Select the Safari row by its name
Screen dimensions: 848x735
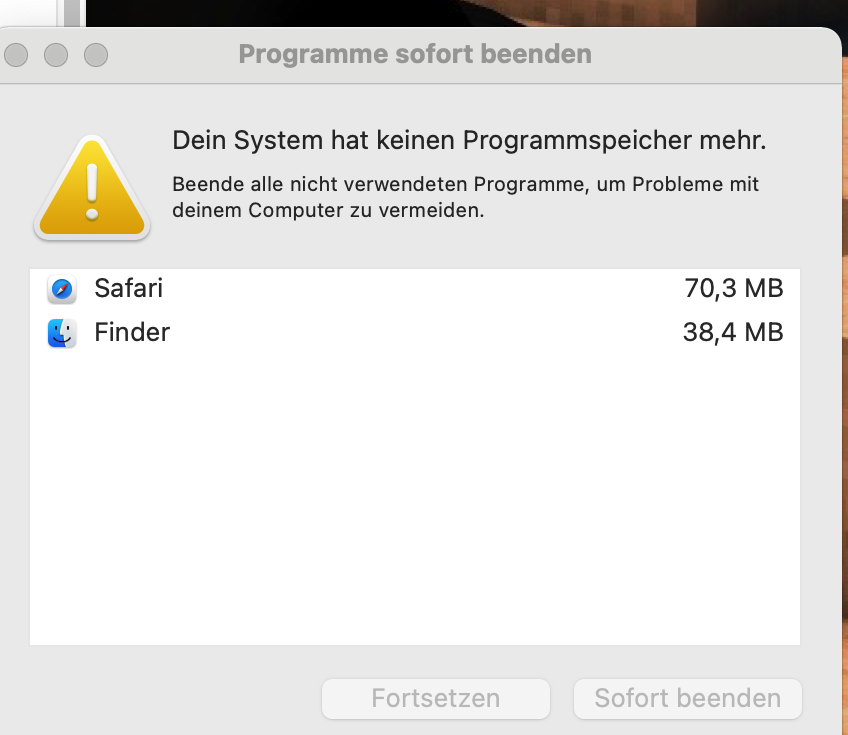(128, 289)
